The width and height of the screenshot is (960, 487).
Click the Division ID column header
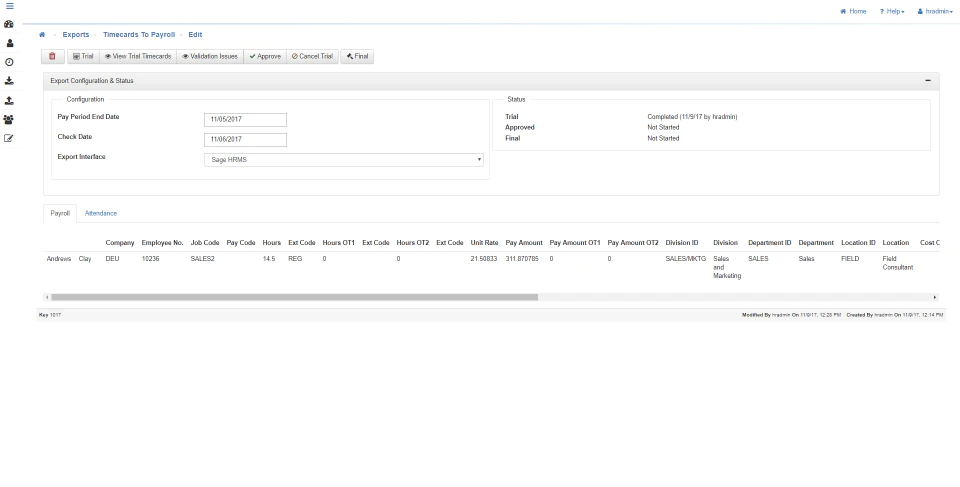(x=682, y=243)
